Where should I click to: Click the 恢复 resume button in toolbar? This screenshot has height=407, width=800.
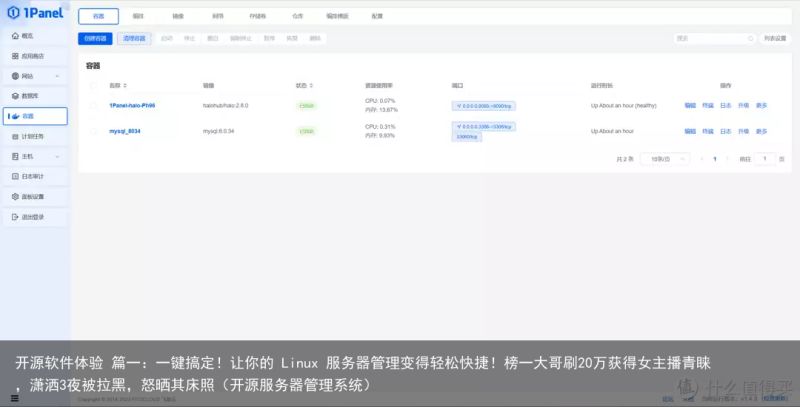tap(291, 38)
